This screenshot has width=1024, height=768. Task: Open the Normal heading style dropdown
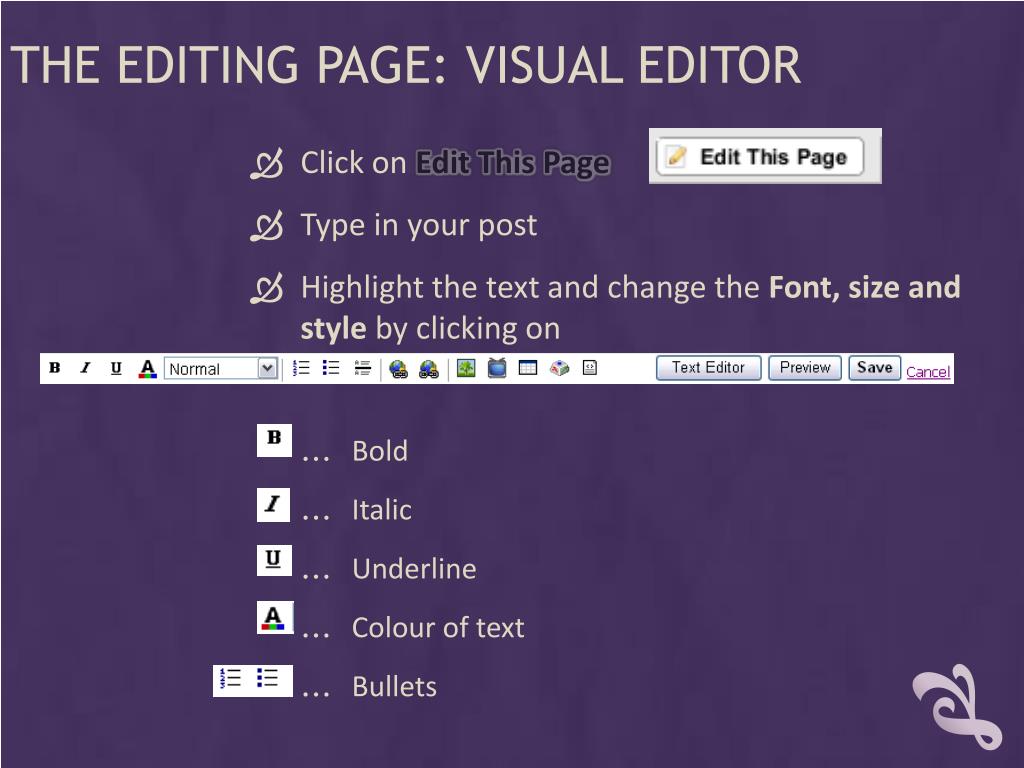tap(221, 368)
